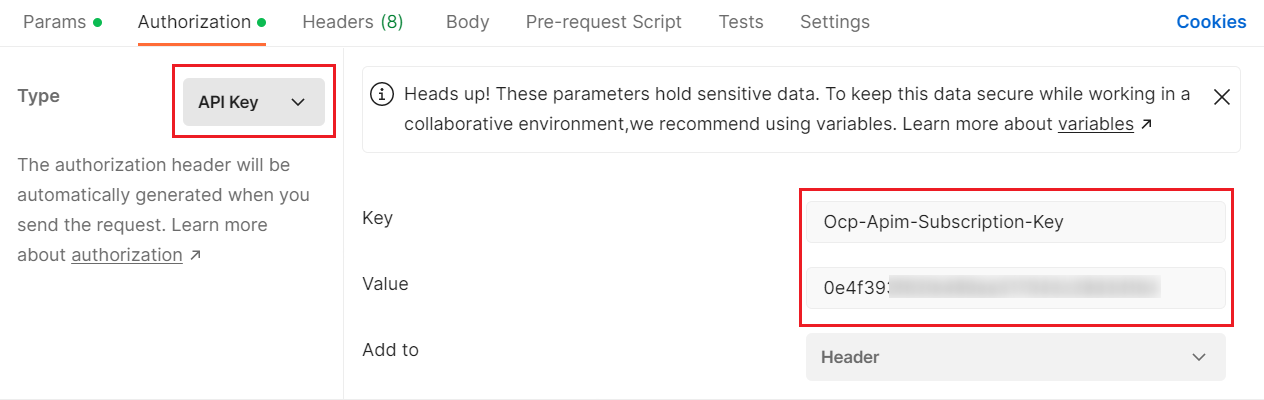
Task: Switch to the Tests tab
Action: click(x=740, y=22)
